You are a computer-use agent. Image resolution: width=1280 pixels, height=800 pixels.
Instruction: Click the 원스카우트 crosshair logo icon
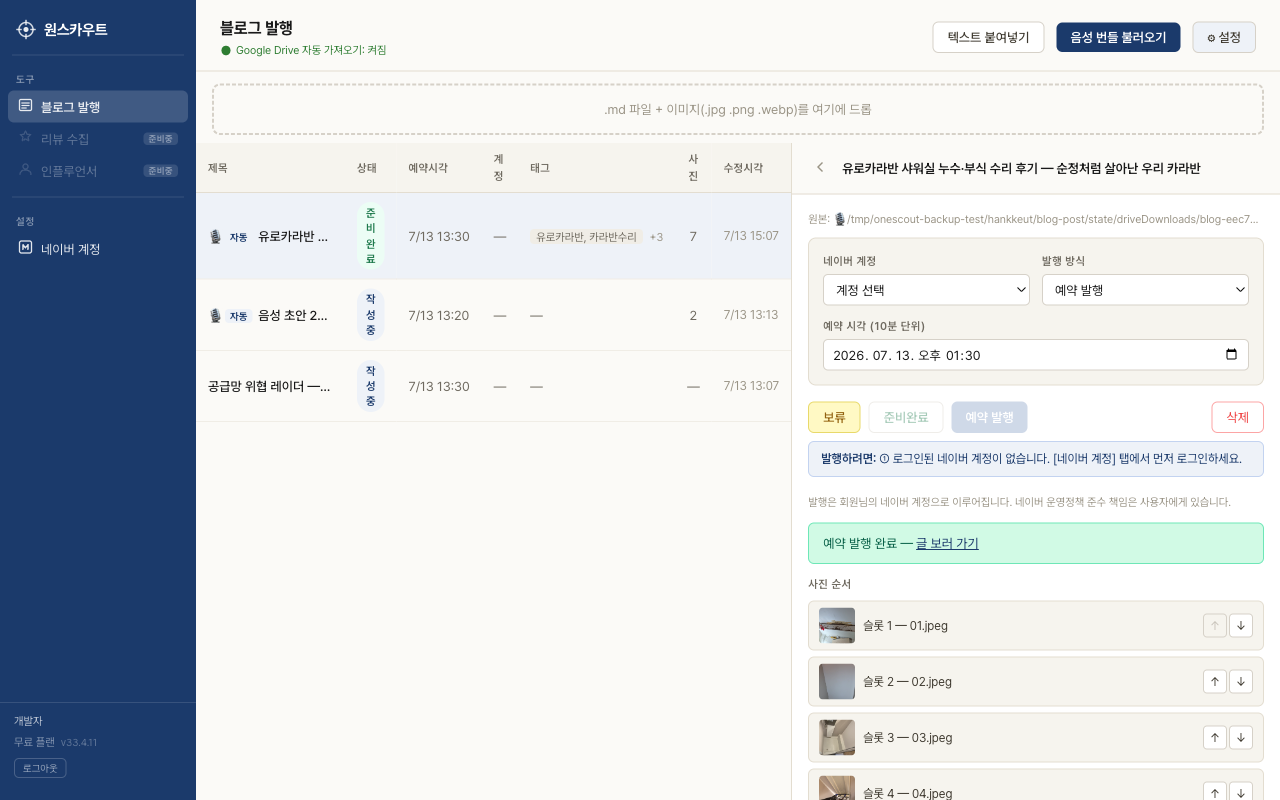coord(26,30)
